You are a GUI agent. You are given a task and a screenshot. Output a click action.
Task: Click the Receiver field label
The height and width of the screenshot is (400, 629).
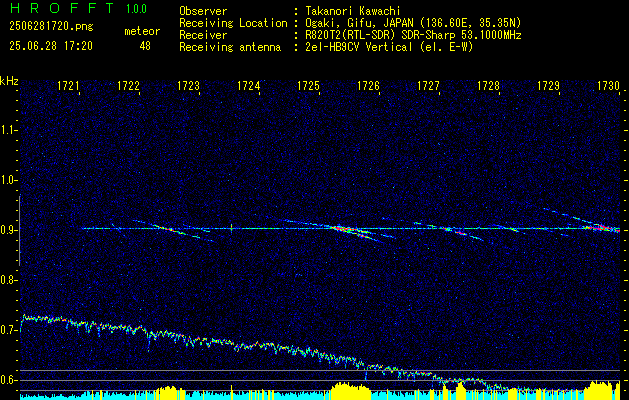203,35
